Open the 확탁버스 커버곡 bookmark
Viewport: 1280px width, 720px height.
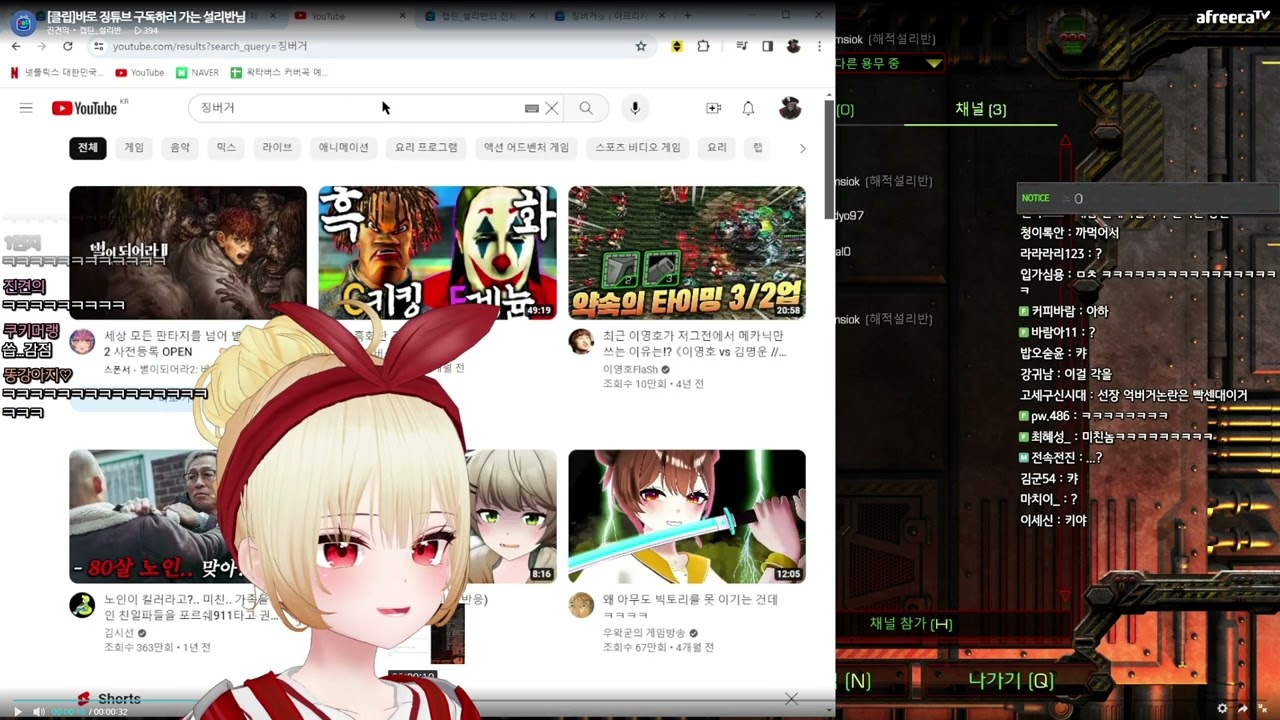279,73
